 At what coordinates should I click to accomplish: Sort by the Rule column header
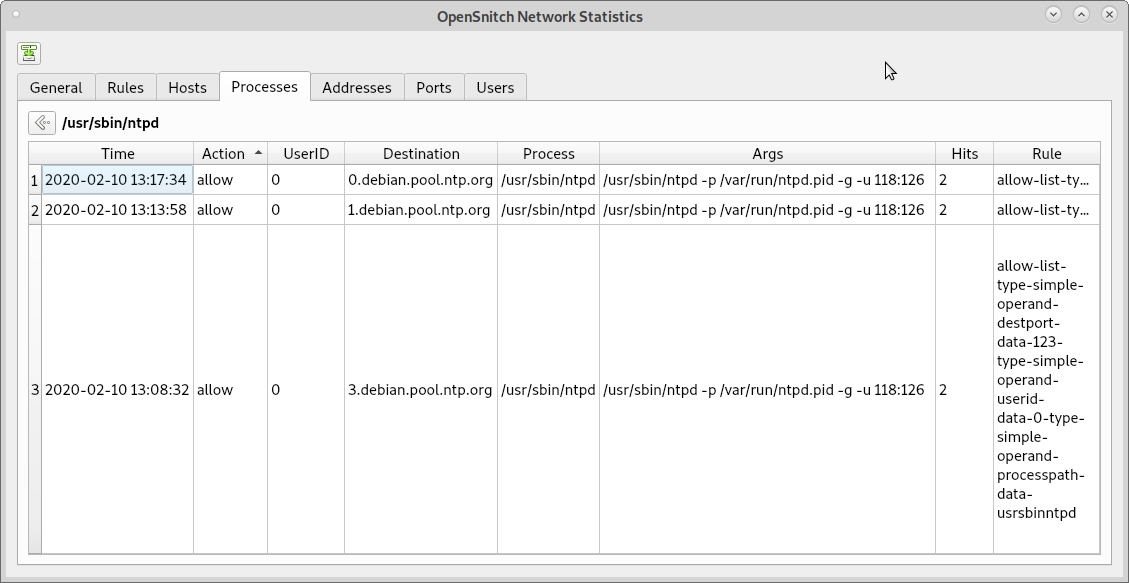(1047, 153)
